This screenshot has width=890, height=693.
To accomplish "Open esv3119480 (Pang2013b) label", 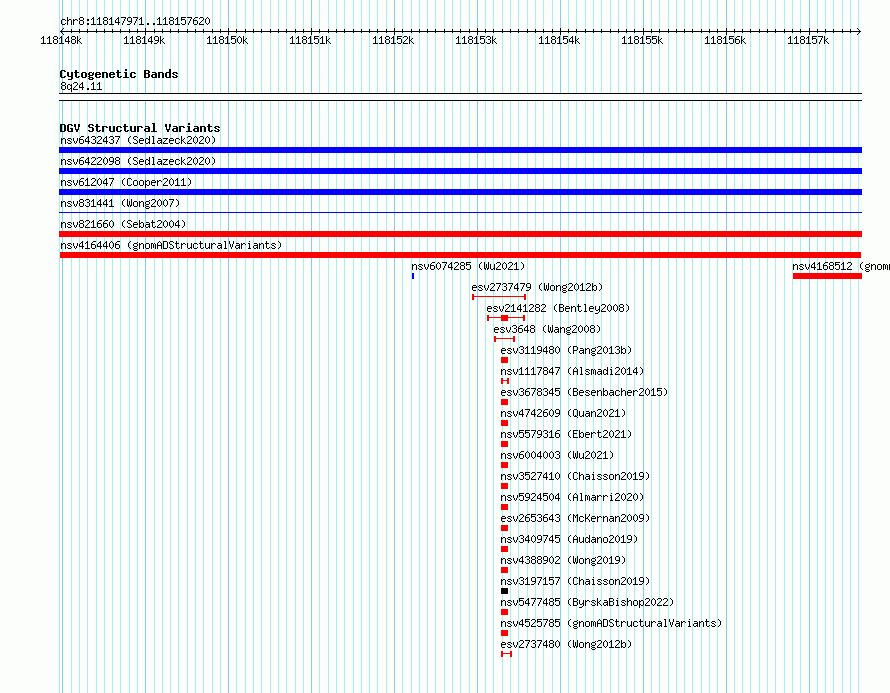I will tap(566, 350).
